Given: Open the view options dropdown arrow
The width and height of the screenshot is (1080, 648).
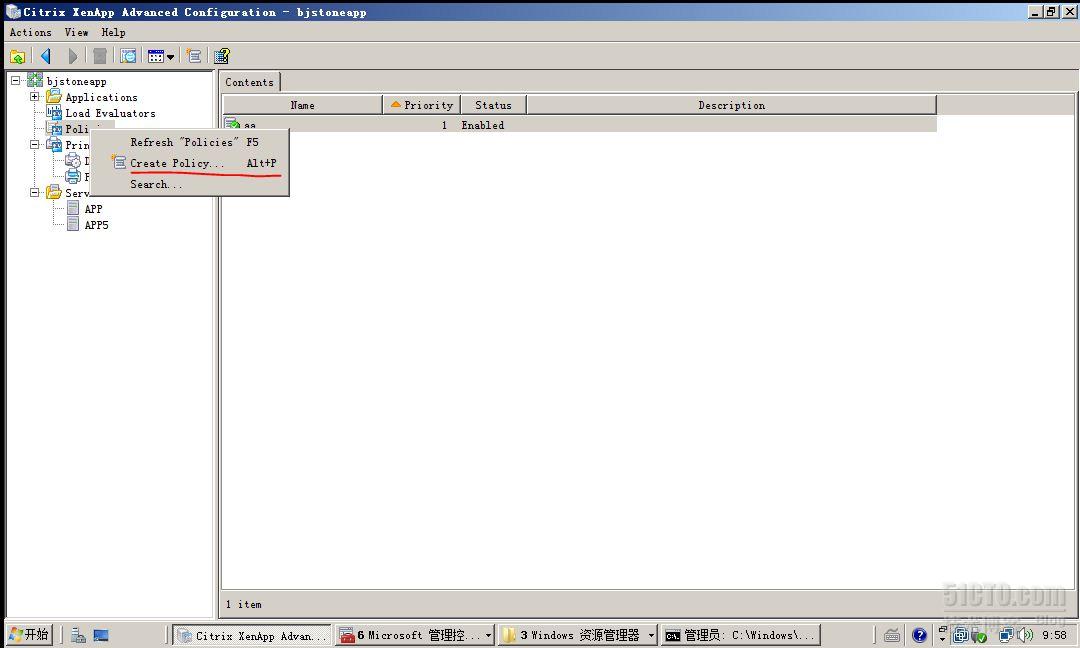Looking at the screenshot, I should pos(170,57).
